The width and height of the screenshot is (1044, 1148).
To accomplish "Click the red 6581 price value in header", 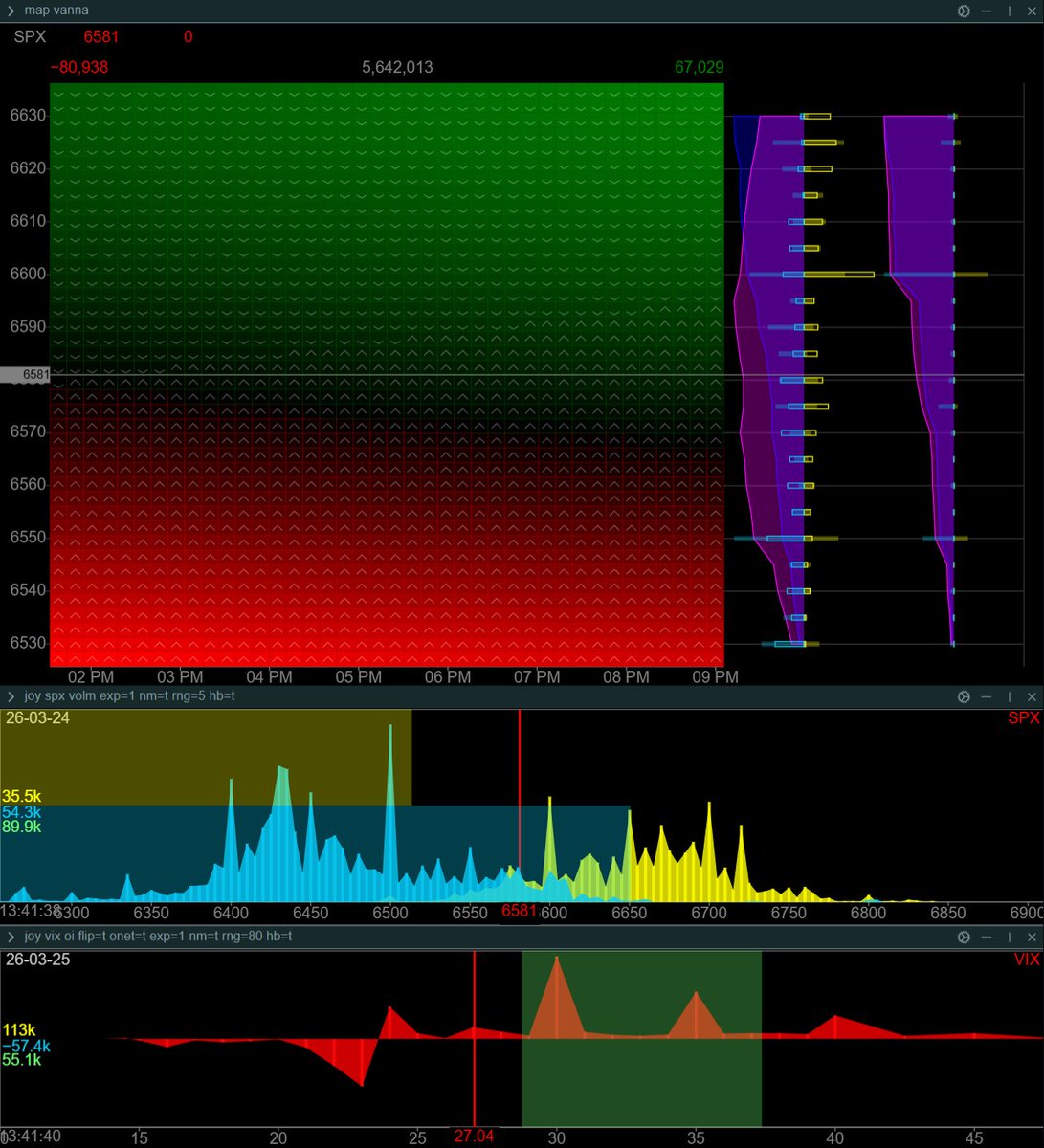I will point(101,37).
